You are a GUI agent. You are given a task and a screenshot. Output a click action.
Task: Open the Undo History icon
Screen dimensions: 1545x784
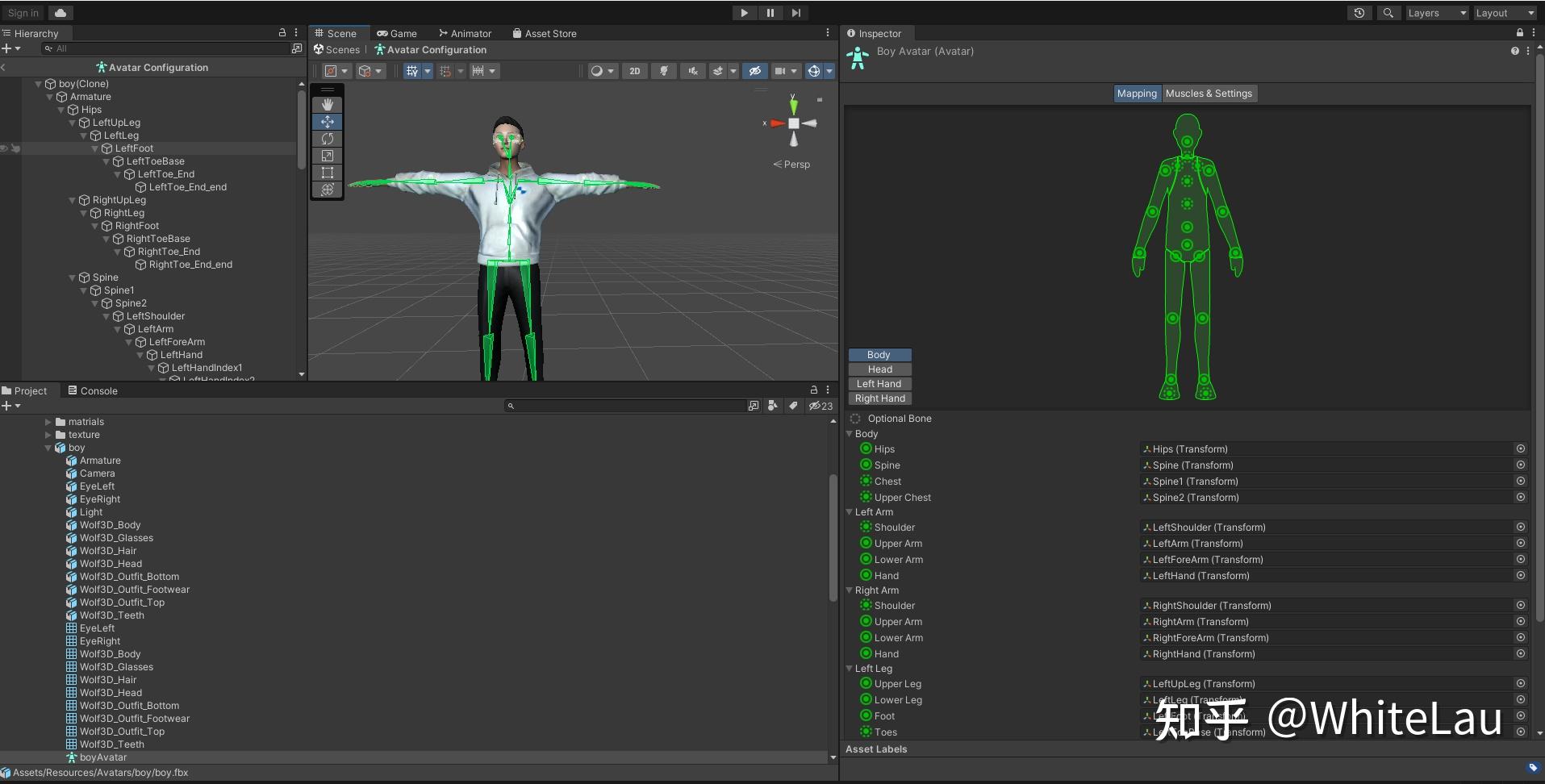point(1359,13)
